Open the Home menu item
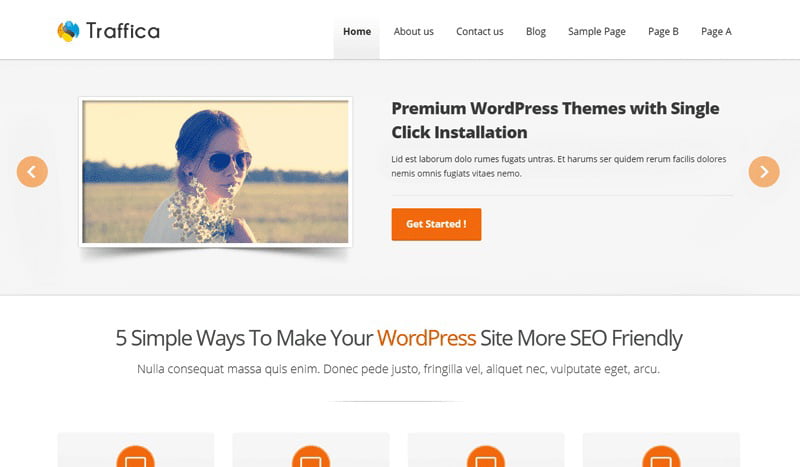This screenshot has width=800, height=467. click(x=357, y=32)
